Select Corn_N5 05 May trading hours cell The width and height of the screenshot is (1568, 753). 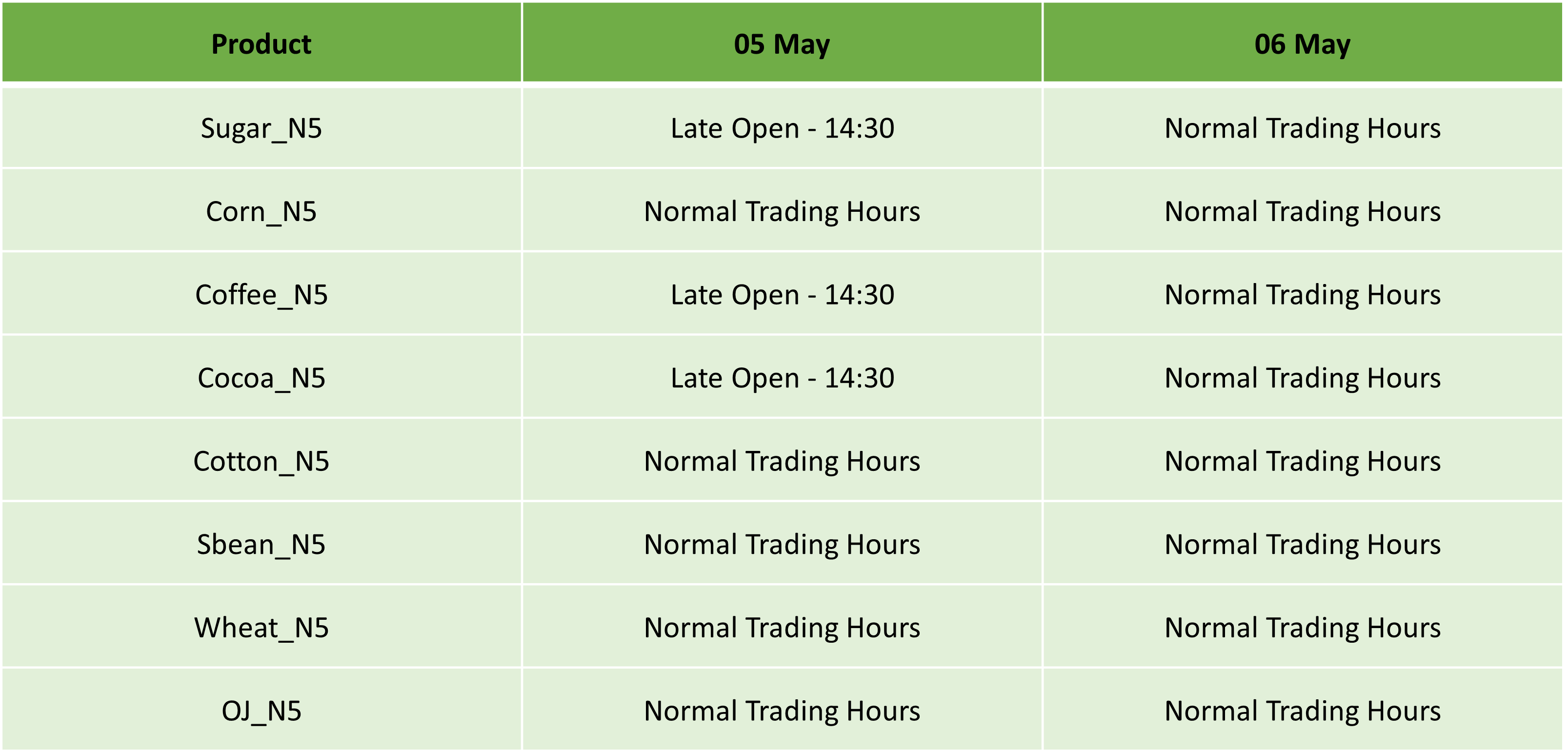click(x=782, y=211)
